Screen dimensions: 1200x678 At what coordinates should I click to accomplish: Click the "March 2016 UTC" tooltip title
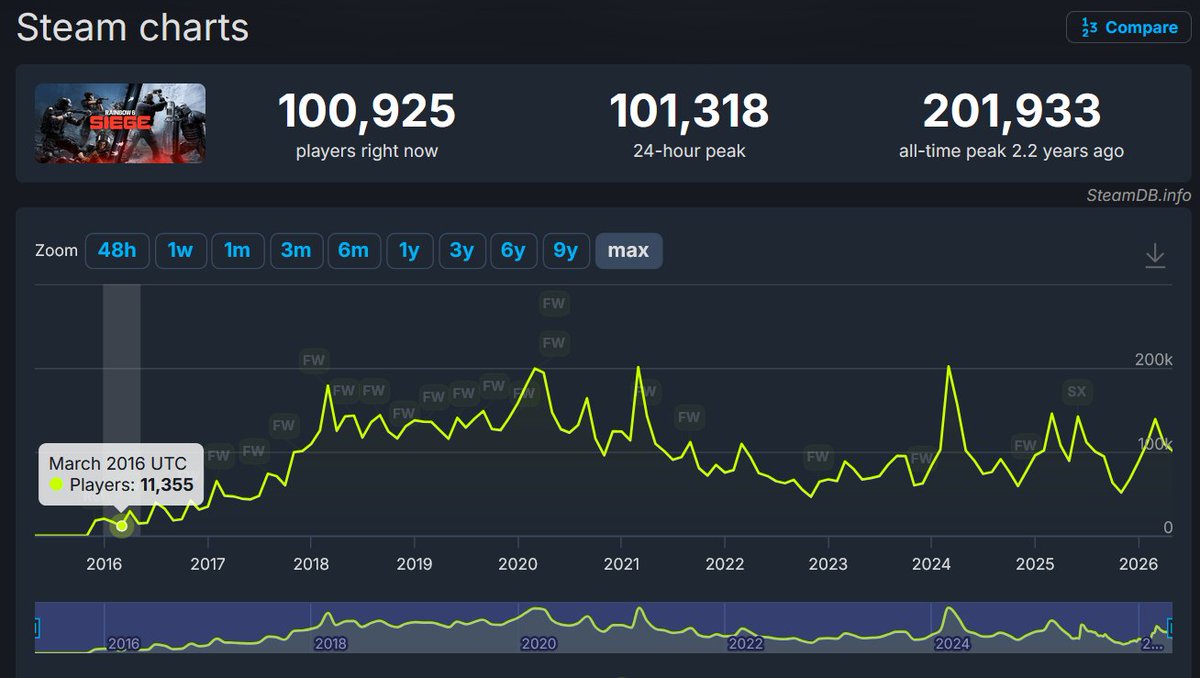(118, 464)
